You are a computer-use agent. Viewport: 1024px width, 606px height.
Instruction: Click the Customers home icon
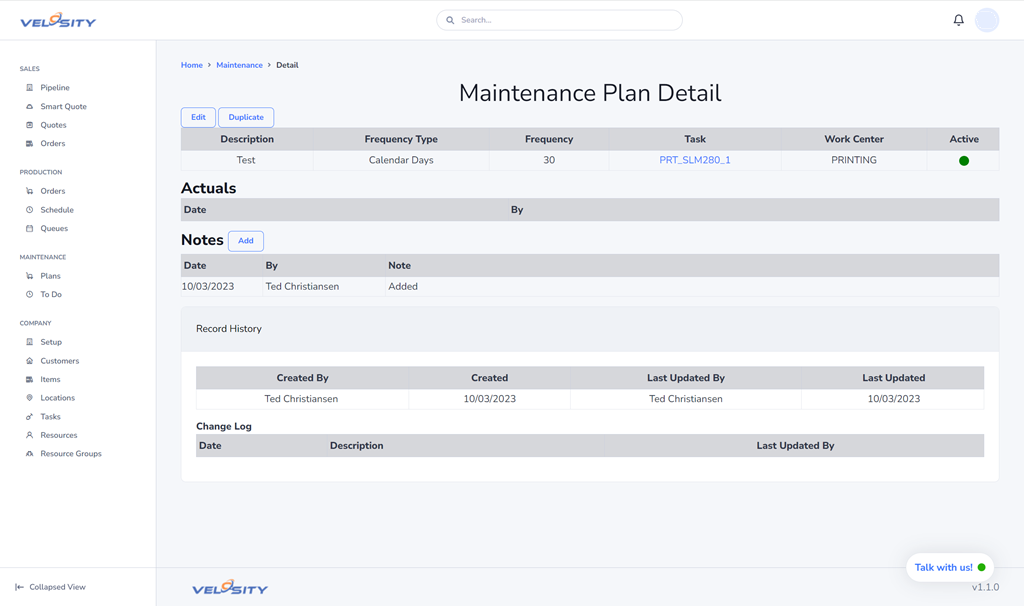coord(29,361)
